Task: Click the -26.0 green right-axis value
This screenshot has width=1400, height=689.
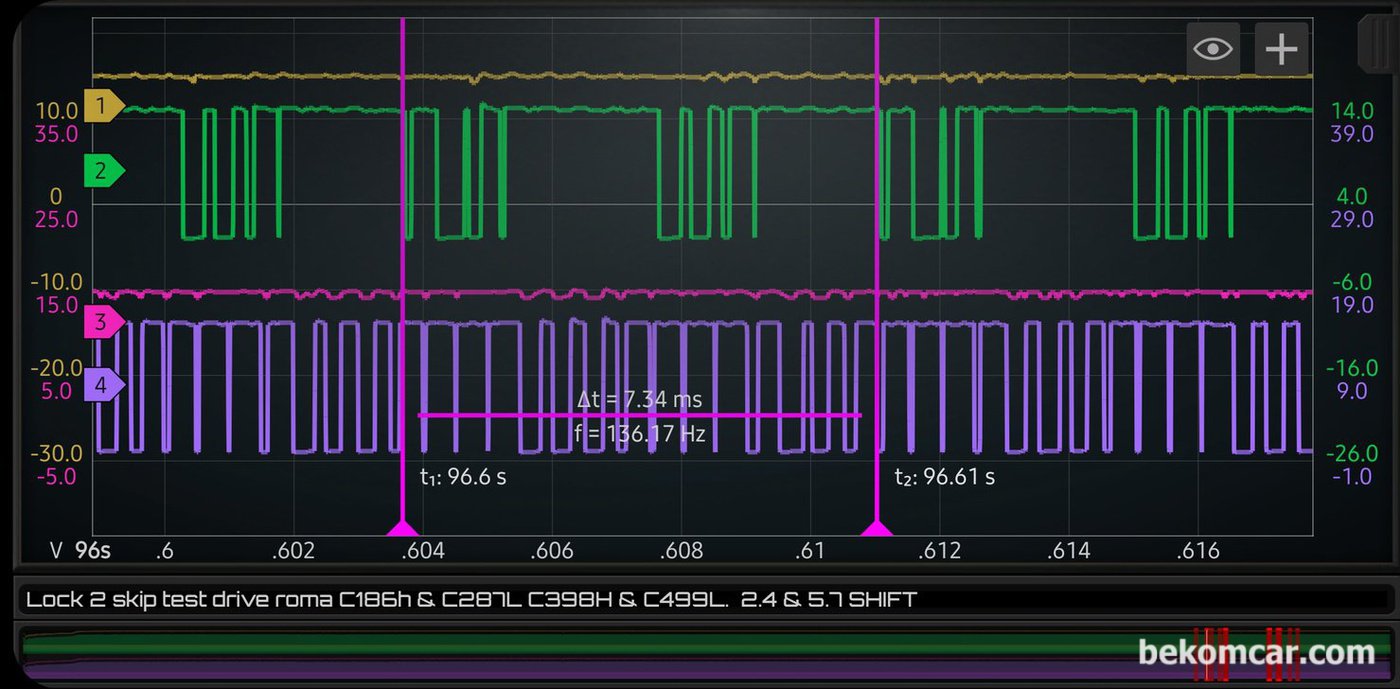Action: point(1350,454)
